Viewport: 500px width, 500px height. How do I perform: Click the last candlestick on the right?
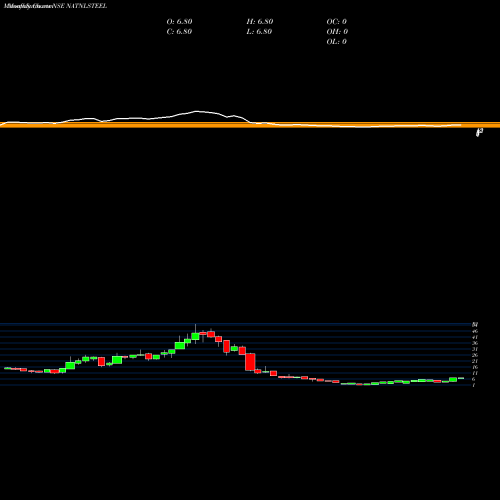pos(461,378)
